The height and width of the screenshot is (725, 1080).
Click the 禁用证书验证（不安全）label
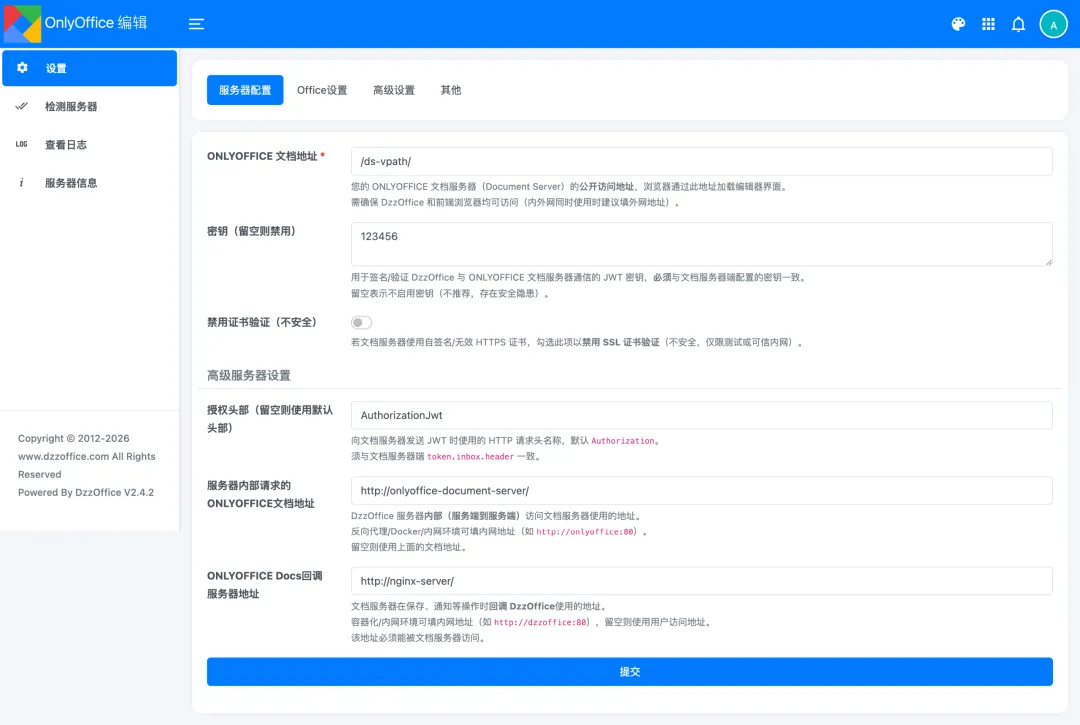(x=262, y=322)
